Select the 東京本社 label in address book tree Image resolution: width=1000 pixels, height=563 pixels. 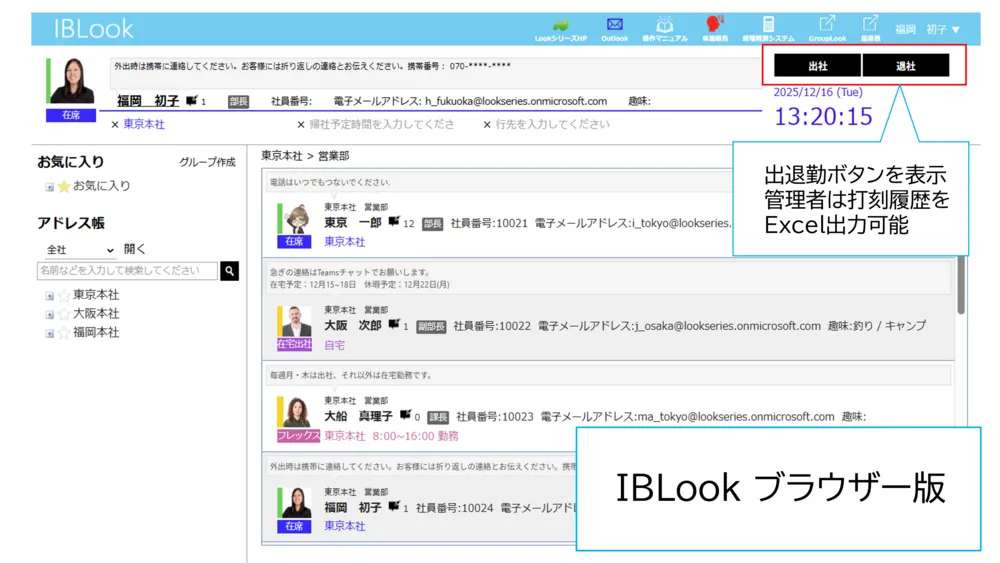[96, 295]
